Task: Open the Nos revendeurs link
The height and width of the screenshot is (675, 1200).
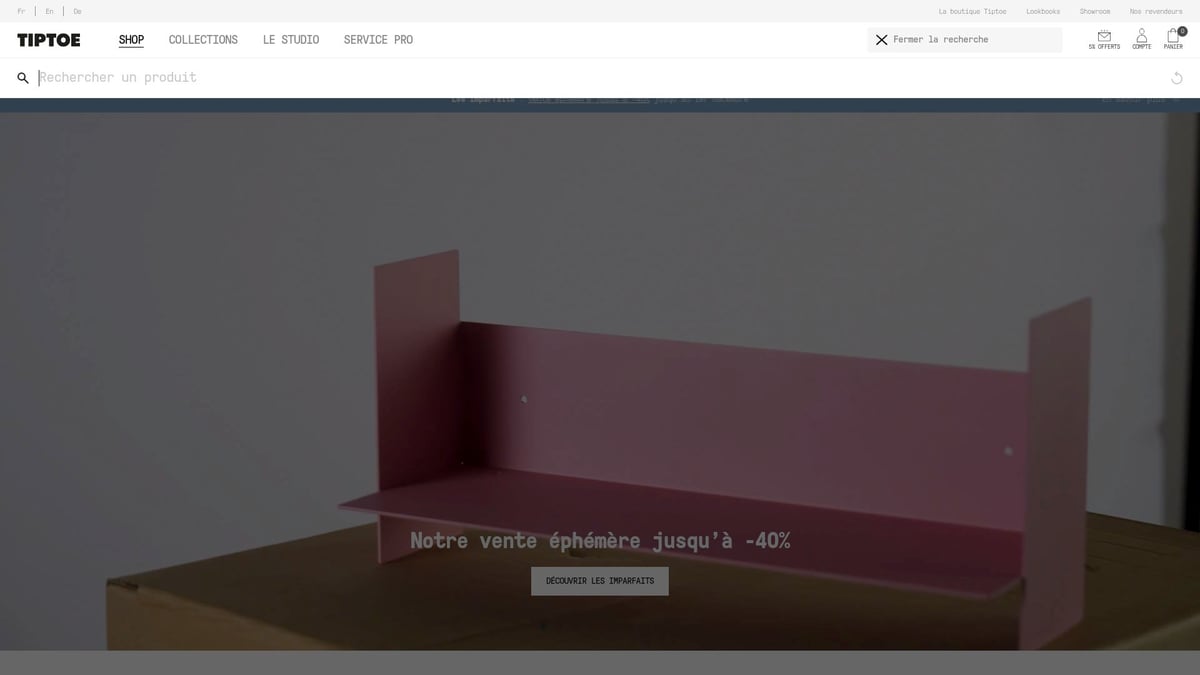Action: click(1156, 12)
